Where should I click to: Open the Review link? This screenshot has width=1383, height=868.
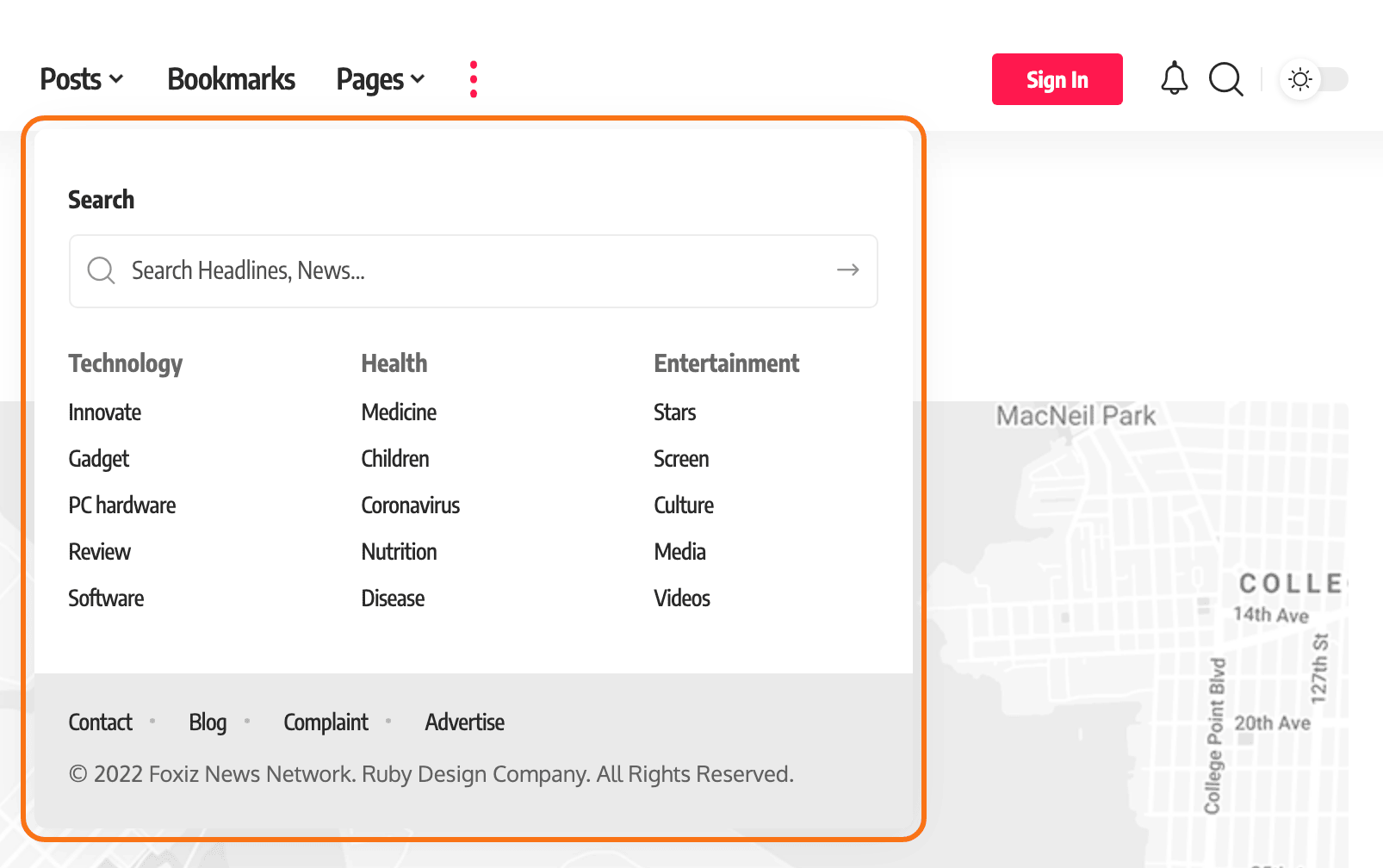point(100,552)
